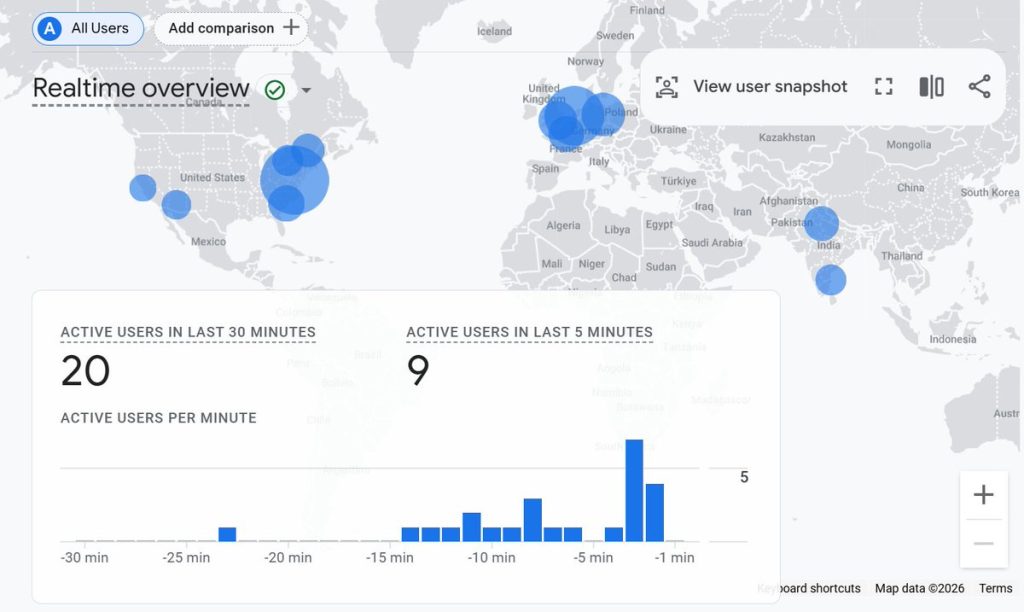Open the Realtime overview title menu
Image resolution: width=1024 pixels, height=612 pixels.
point(141,89)
